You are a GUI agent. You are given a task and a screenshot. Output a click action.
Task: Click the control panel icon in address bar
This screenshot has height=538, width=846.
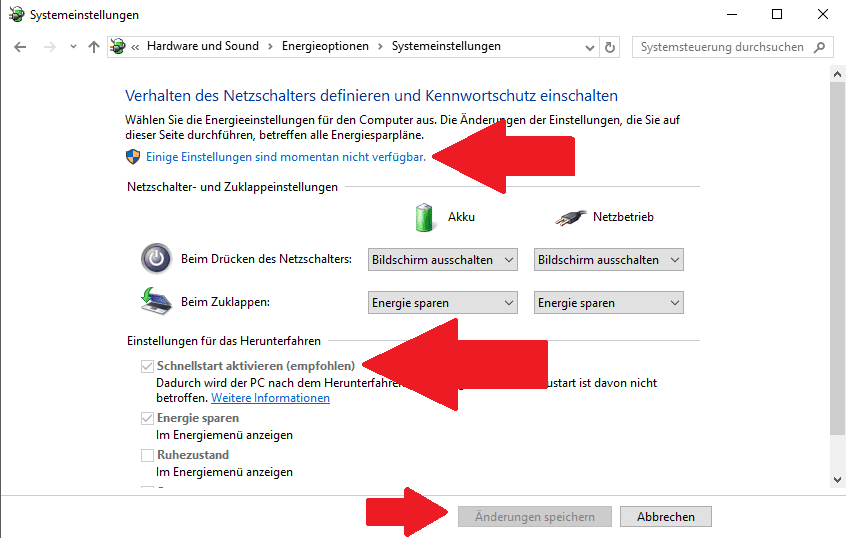point(118,46)
